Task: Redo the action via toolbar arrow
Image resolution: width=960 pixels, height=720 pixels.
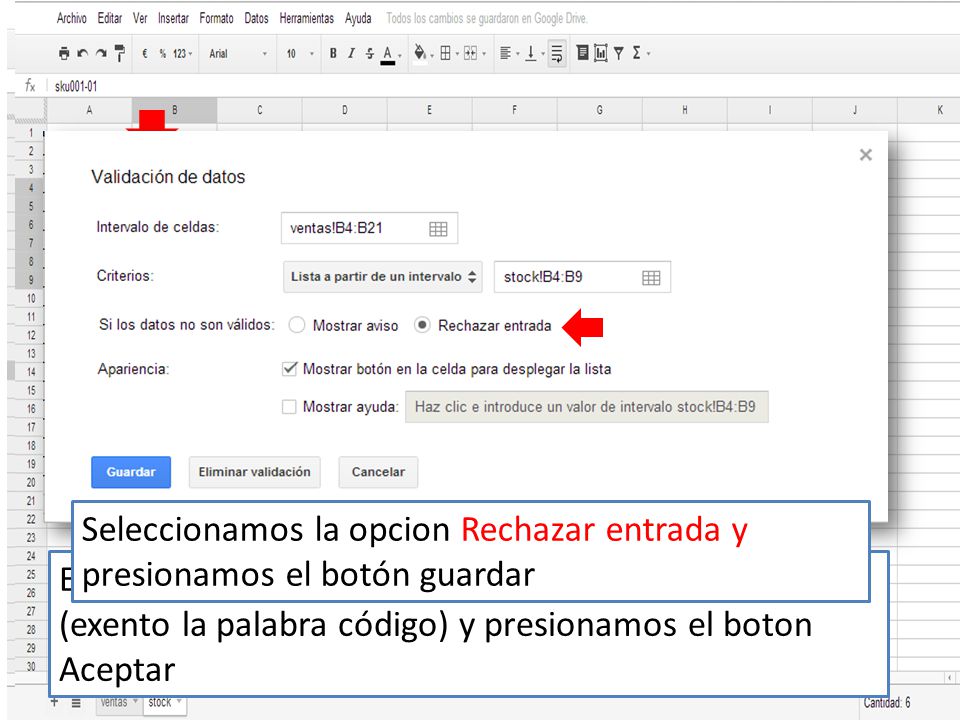Action: point(101,54)
